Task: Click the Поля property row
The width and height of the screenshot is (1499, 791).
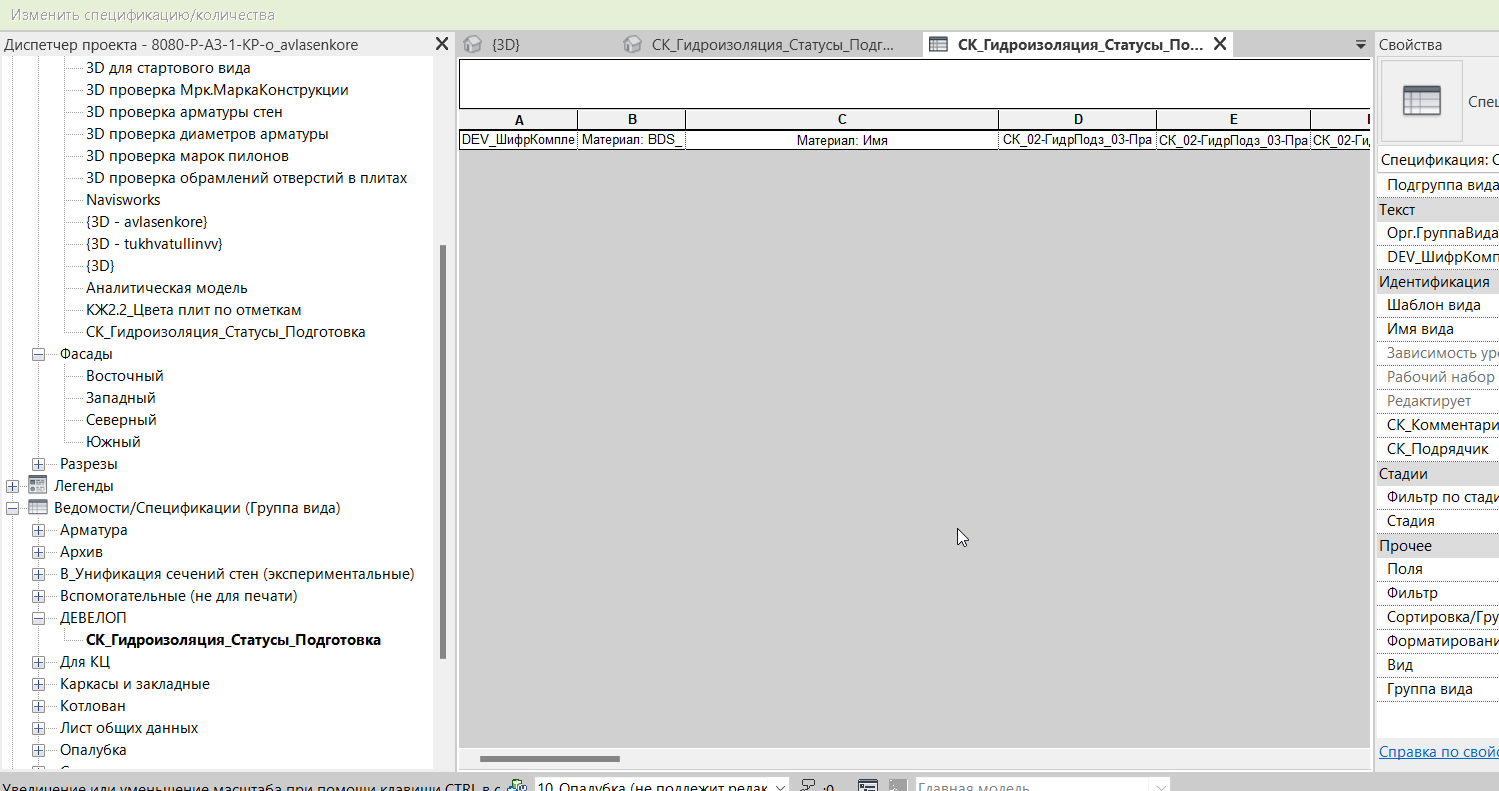Action: coord(1438,569)
